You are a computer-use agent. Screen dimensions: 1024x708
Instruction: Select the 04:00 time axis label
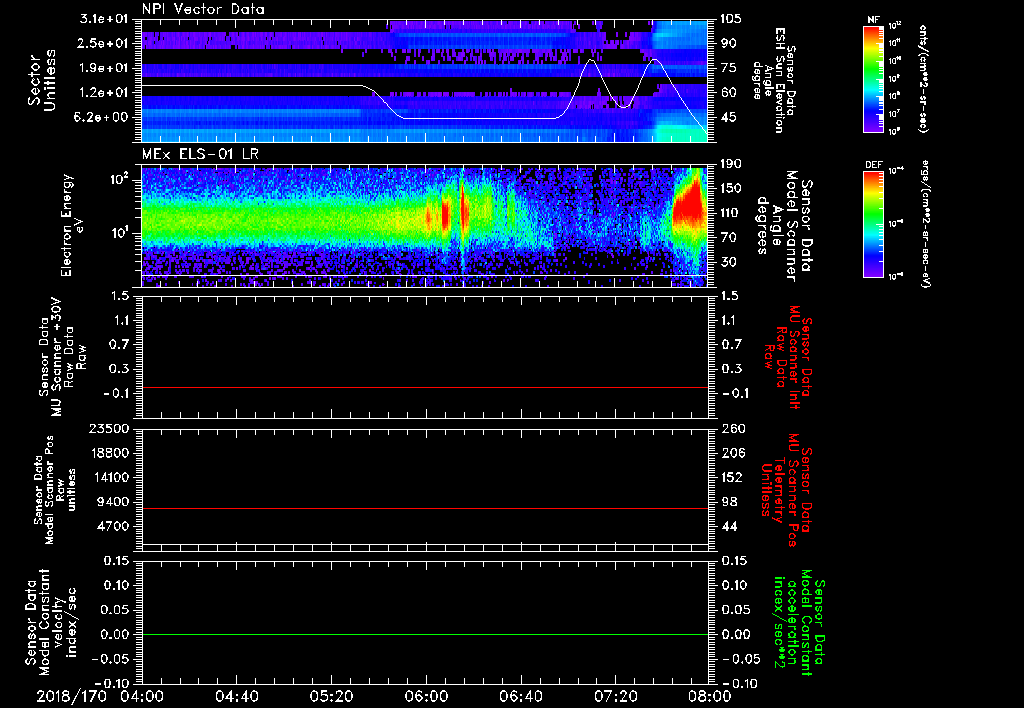(x=142, y=697)
